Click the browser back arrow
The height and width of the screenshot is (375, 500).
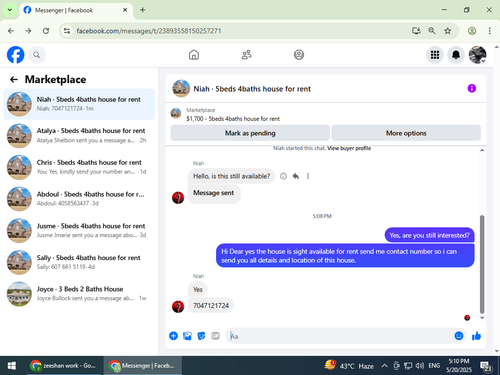(x=11, y=31)
